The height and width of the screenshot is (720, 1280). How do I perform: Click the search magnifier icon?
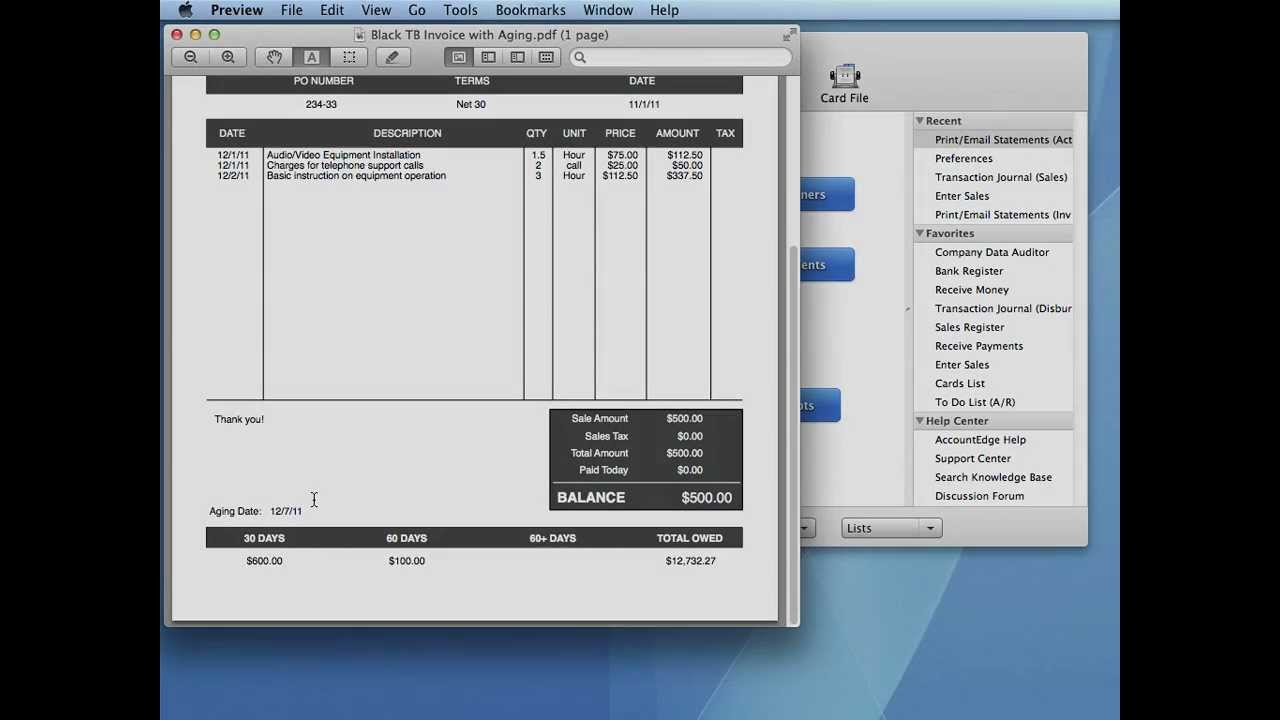[x=579, y=57]
